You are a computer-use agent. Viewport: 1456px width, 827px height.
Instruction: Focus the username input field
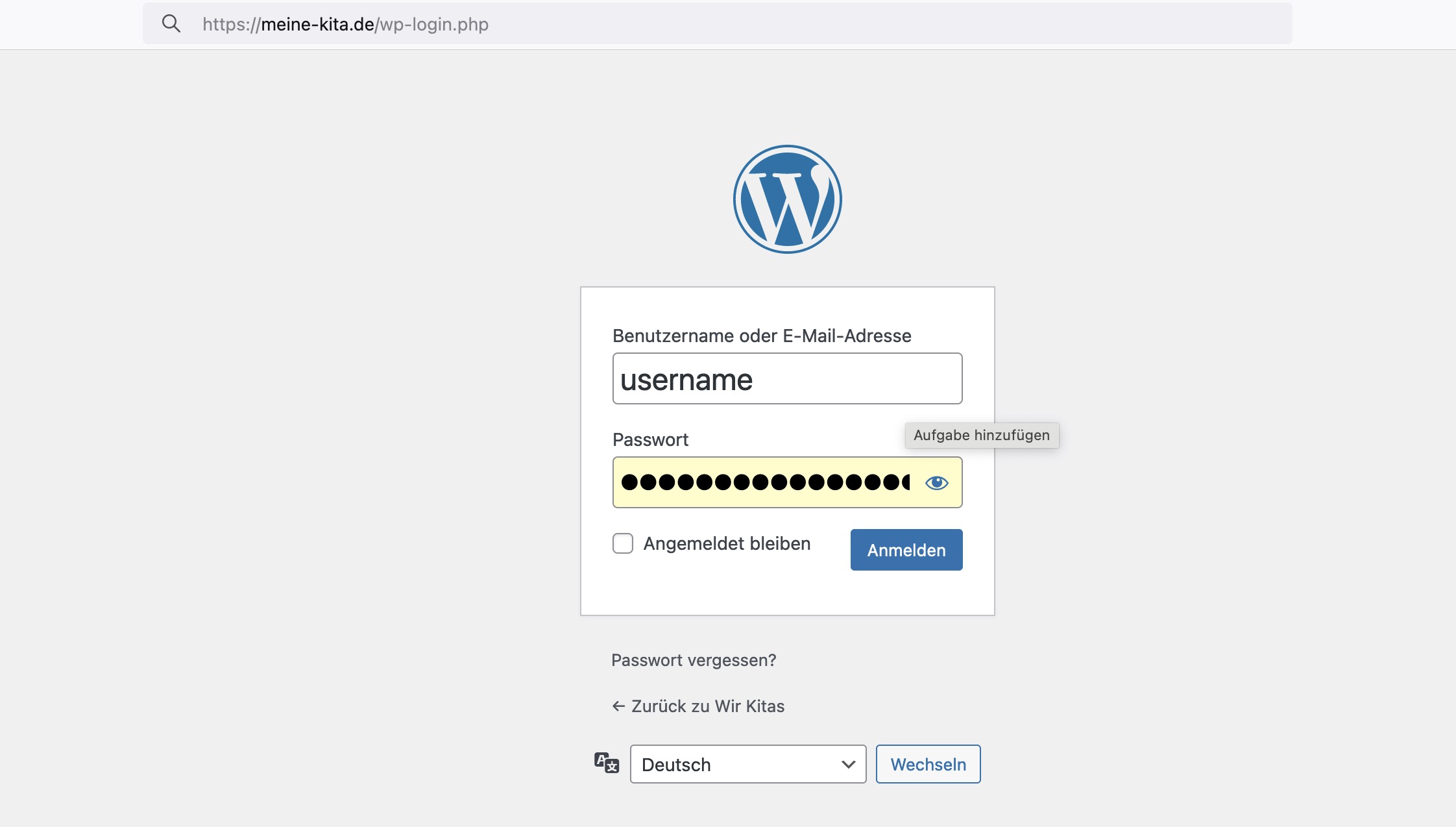pyautogui.click(x=787, y=379)
